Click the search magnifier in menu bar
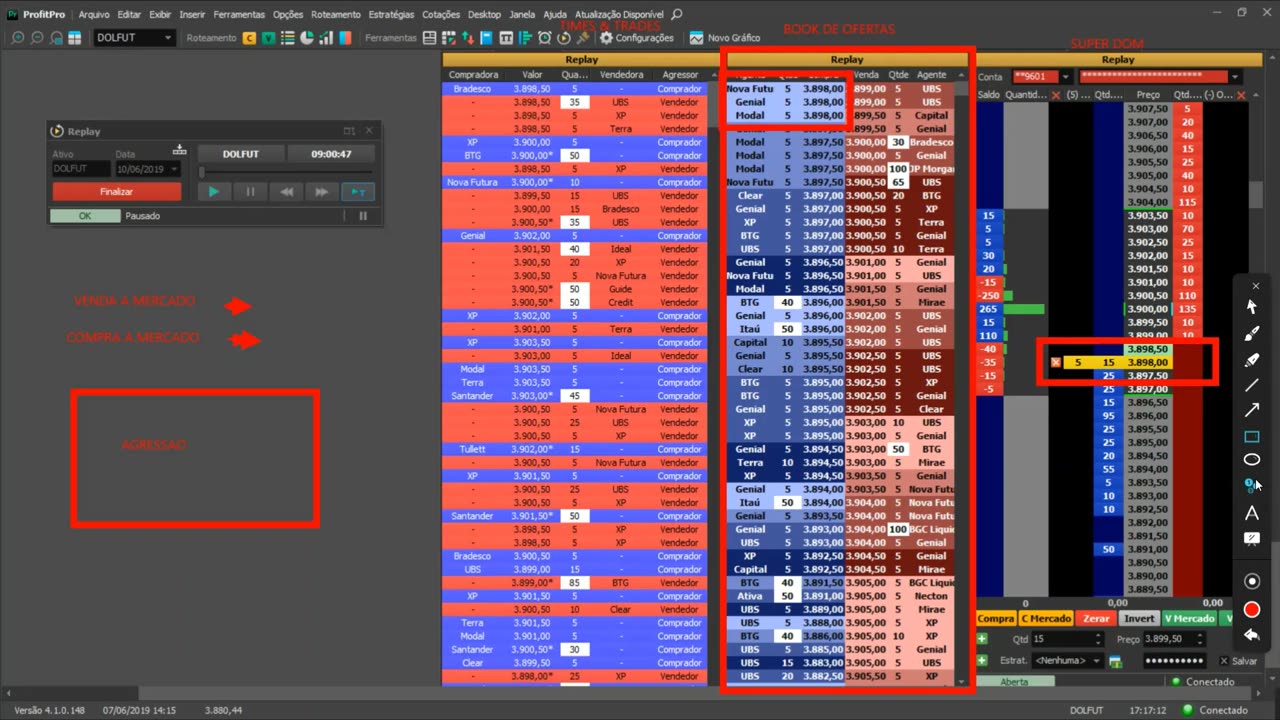Viewport: 1280px width, 720px height. tap(677, 14)
